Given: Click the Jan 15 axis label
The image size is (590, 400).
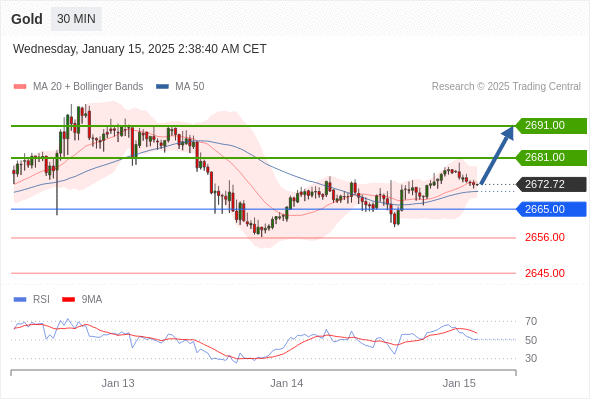Looking at the screenshot, I should click(459, 383).
